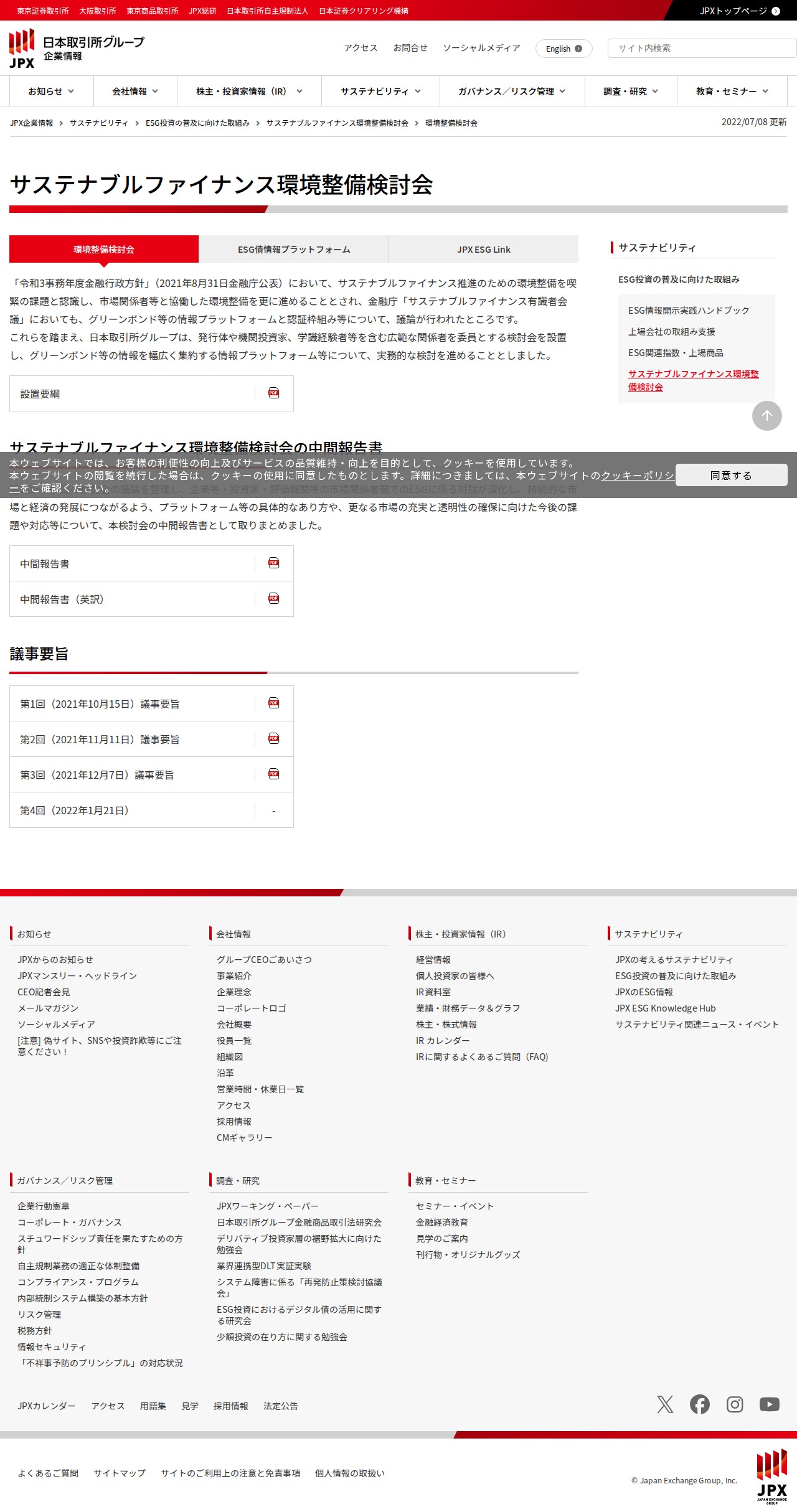Screen dimensions: 797x1512
Task: Open JPXの考えるサステナビリティ in the footer
Action: tap(674, 959)
